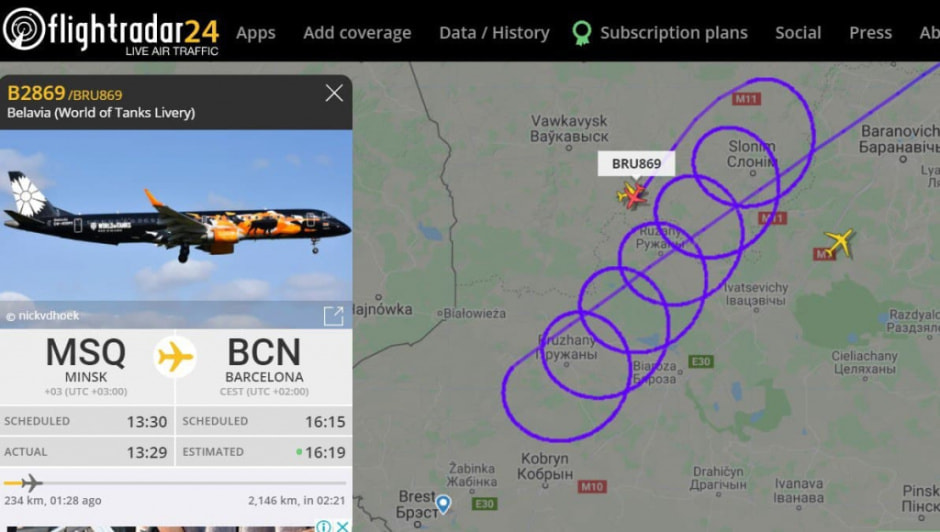Click the Flightradar24 radar logo
940x532 pixels.
23,28
